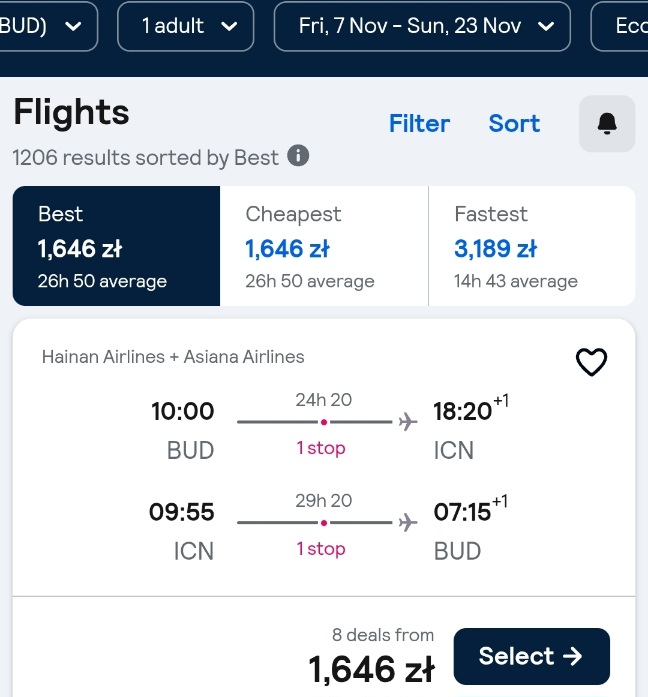This screenshot has width=648, height=697.
Task: Click the outbound 1 stop dot marker
Action: click(x=324, y=422)
